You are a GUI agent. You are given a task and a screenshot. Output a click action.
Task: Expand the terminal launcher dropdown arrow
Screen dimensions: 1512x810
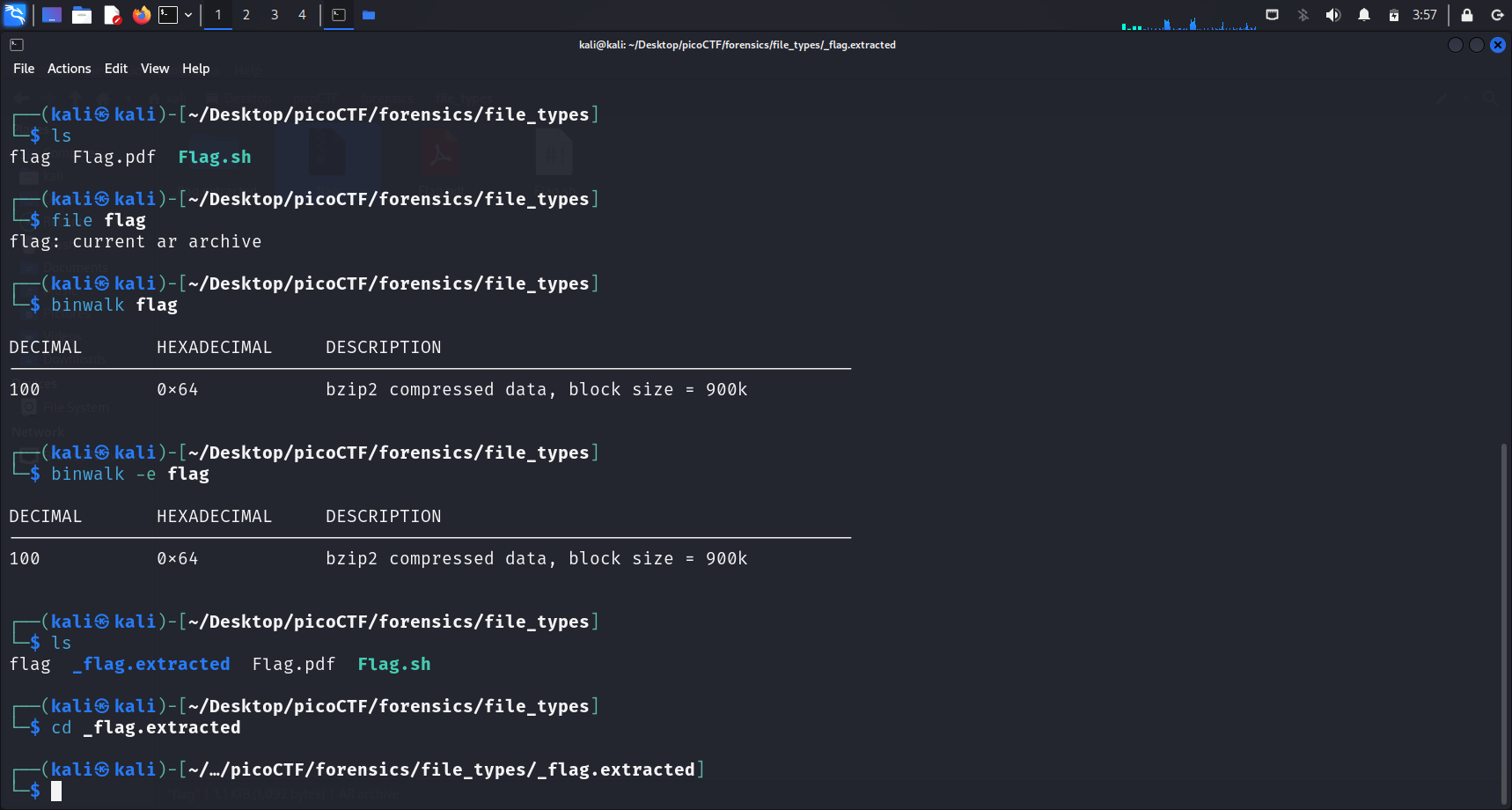[188, 15]
